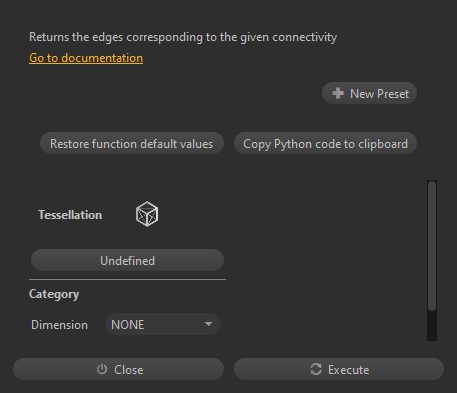Restore function default values
This screenshot has height=393, width=457.
coord(132,144)
